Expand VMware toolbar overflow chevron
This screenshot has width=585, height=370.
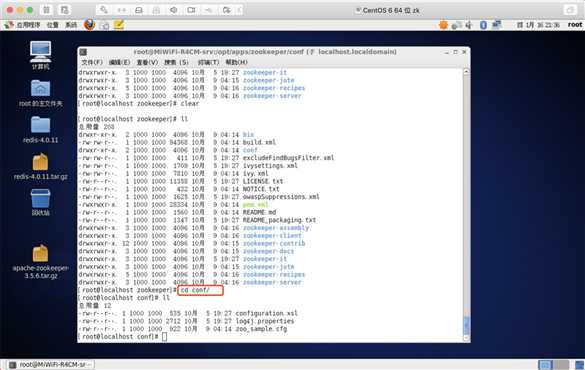239,10
